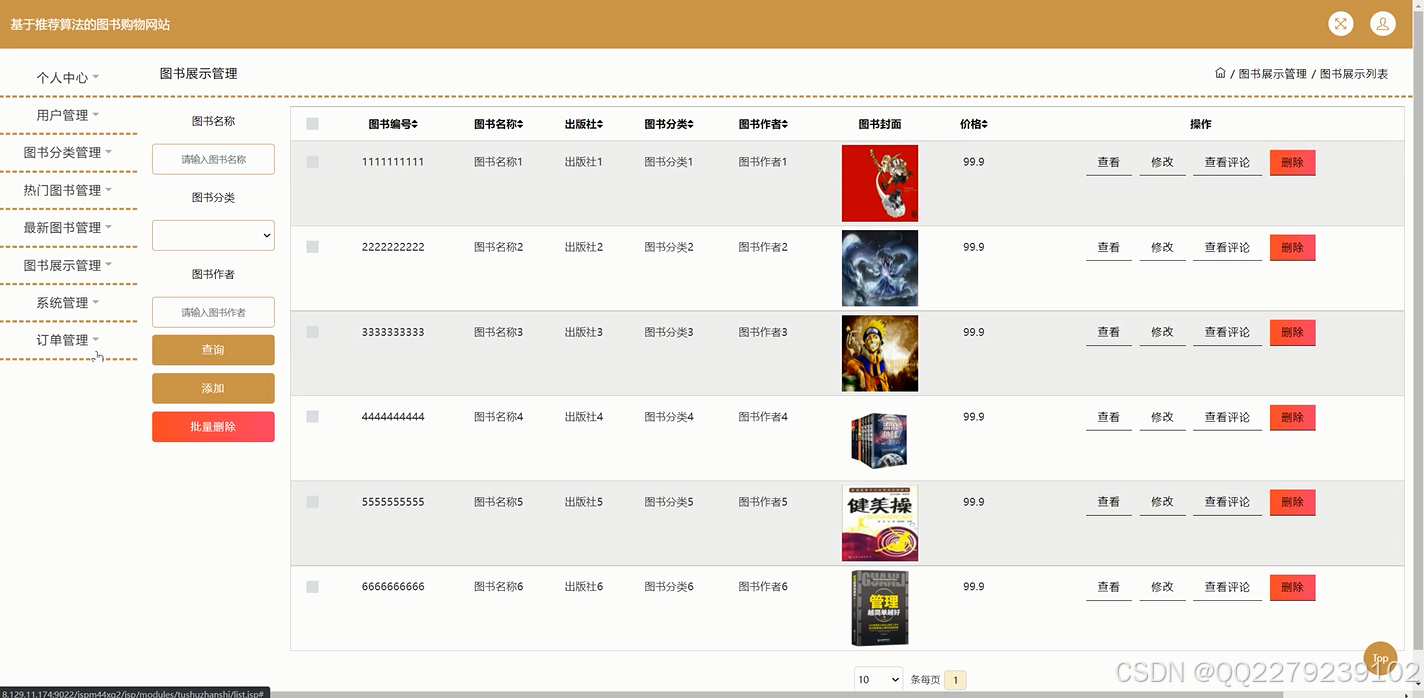1424x698 pixels.
Task: Click the 查询 search button
Action: 213,350
